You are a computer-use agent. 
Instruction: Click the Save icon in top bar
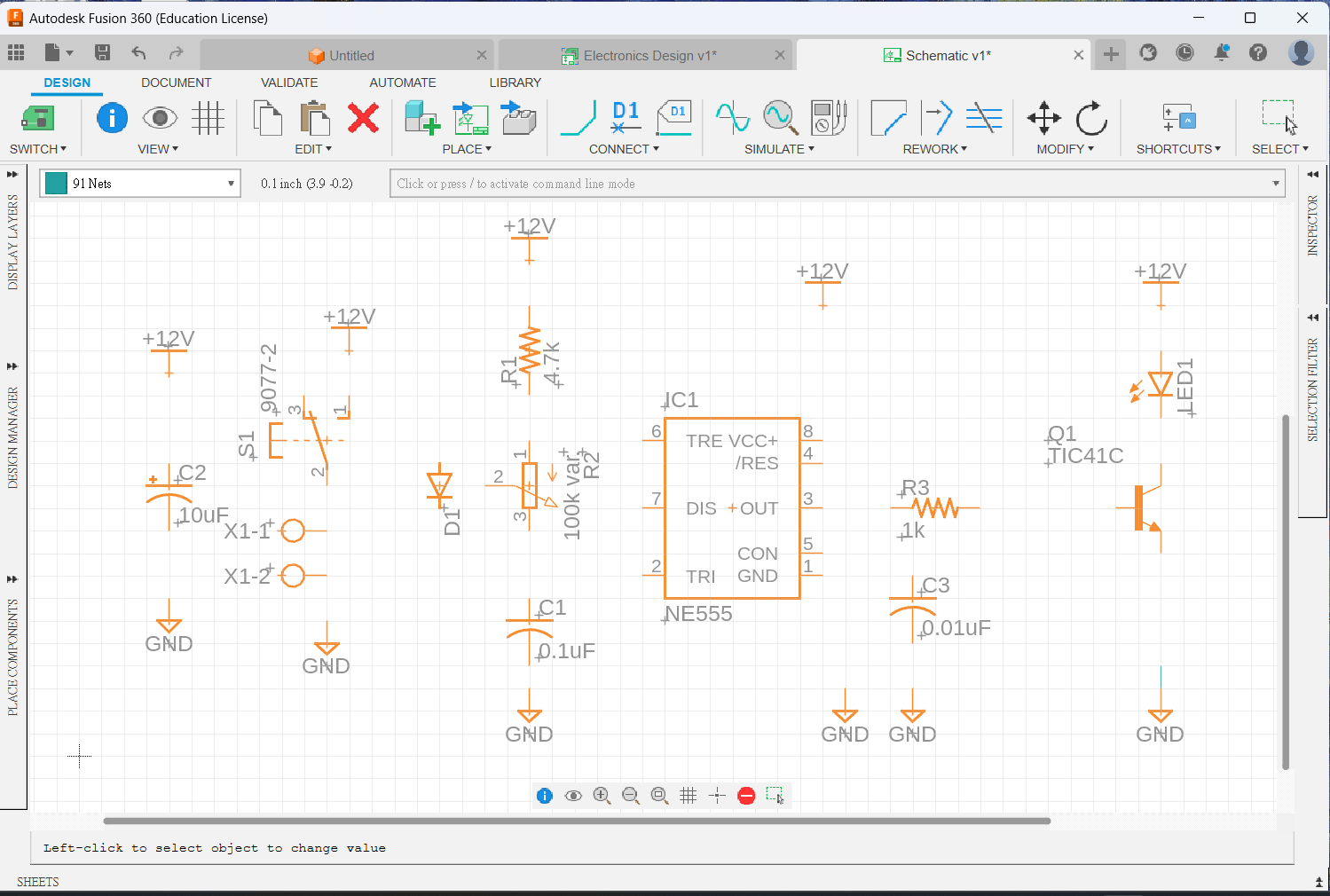coord(103,53)
